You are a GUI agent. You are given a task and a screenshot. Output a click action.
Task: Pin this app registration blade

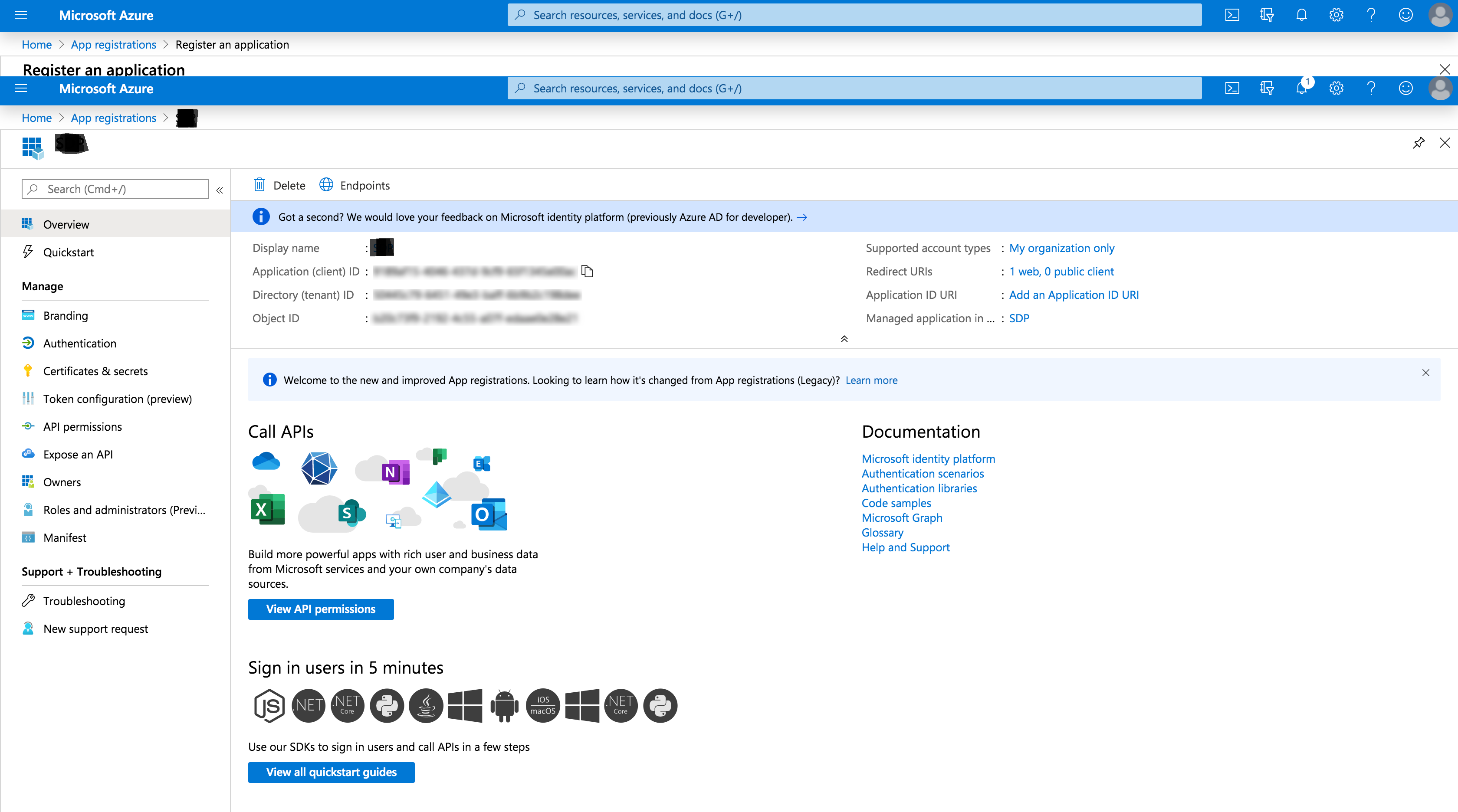[x=1418, y=143]
